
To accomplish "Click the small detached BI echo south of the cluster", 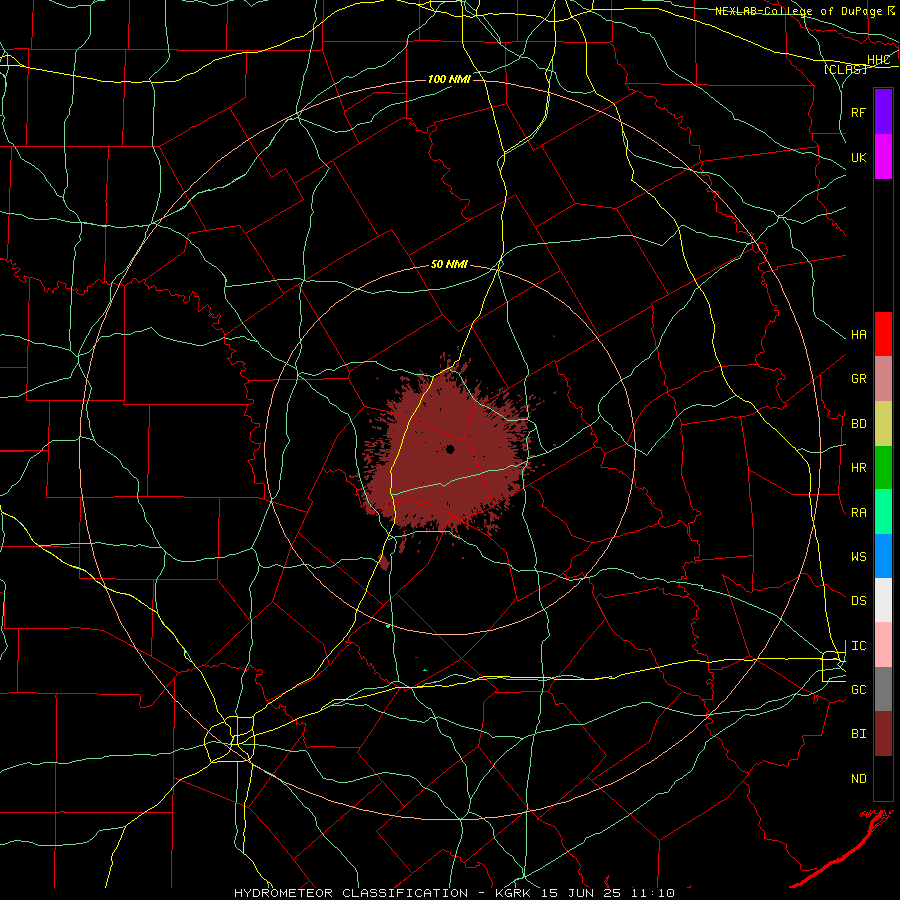I will point(385,562).
